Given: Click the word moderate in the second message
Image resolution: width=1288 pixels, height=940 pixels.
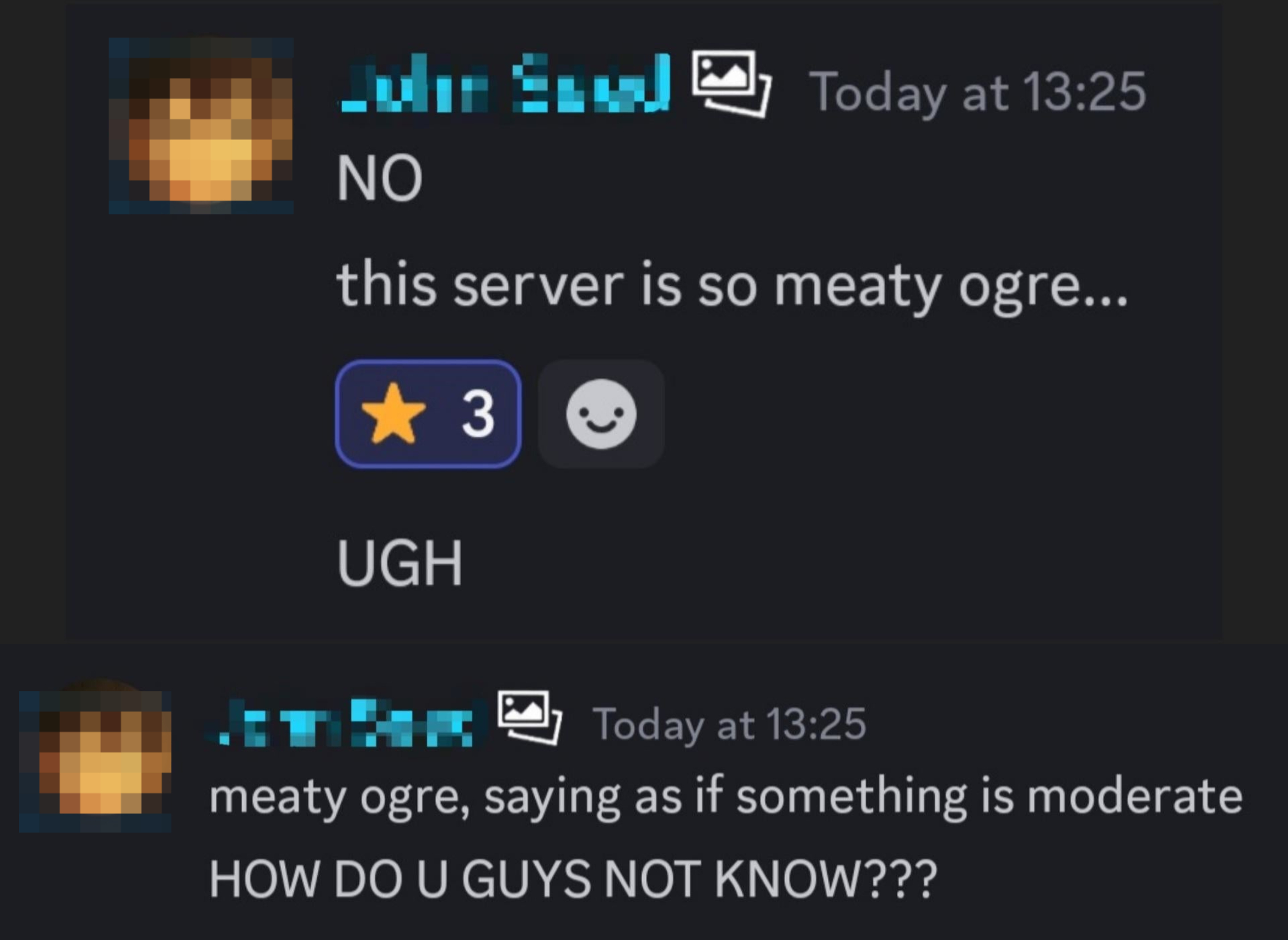Looking at the screenshot, I should tap(1135, 796).
